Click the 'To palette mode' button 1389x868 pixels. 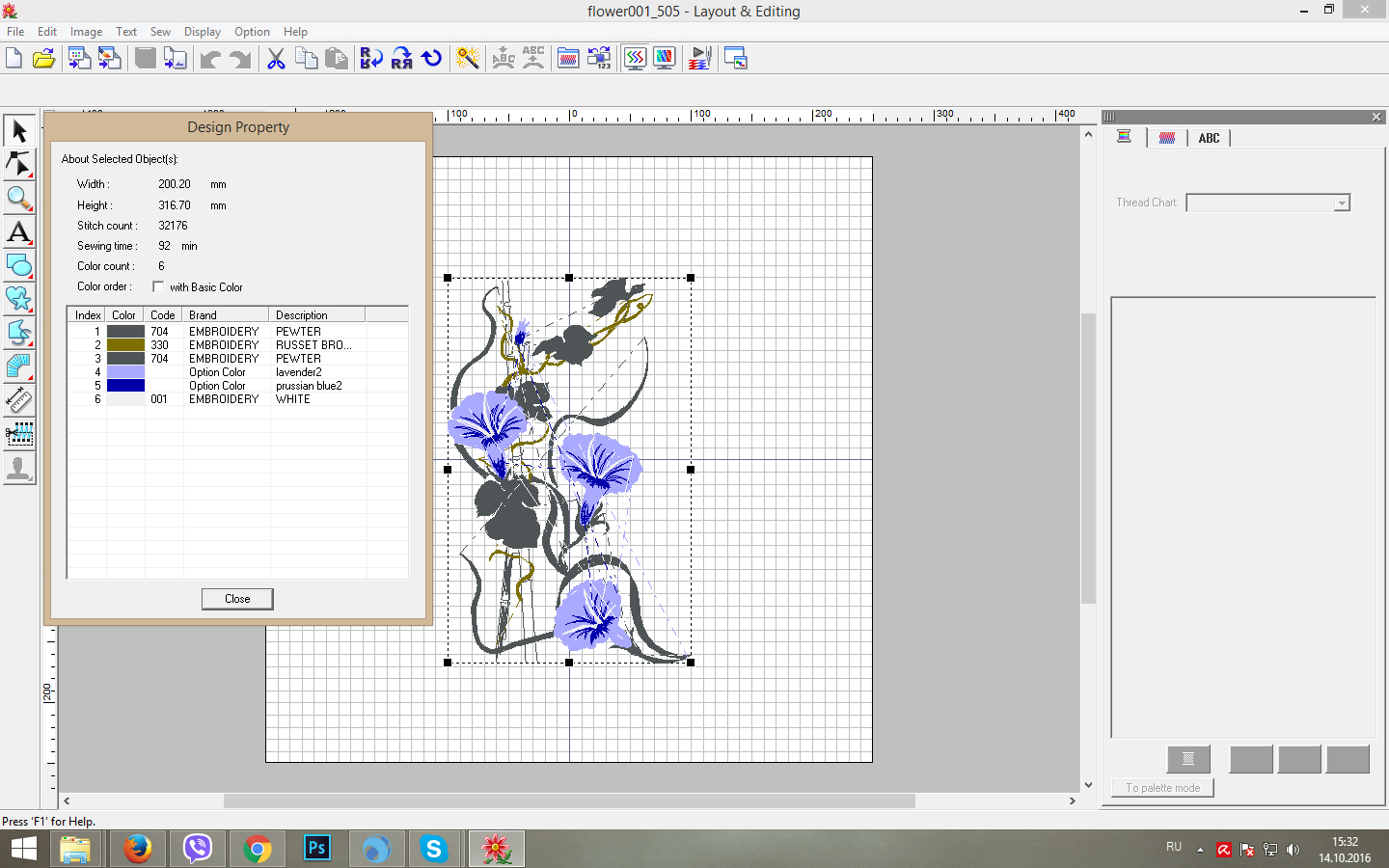pos(1162,788)
